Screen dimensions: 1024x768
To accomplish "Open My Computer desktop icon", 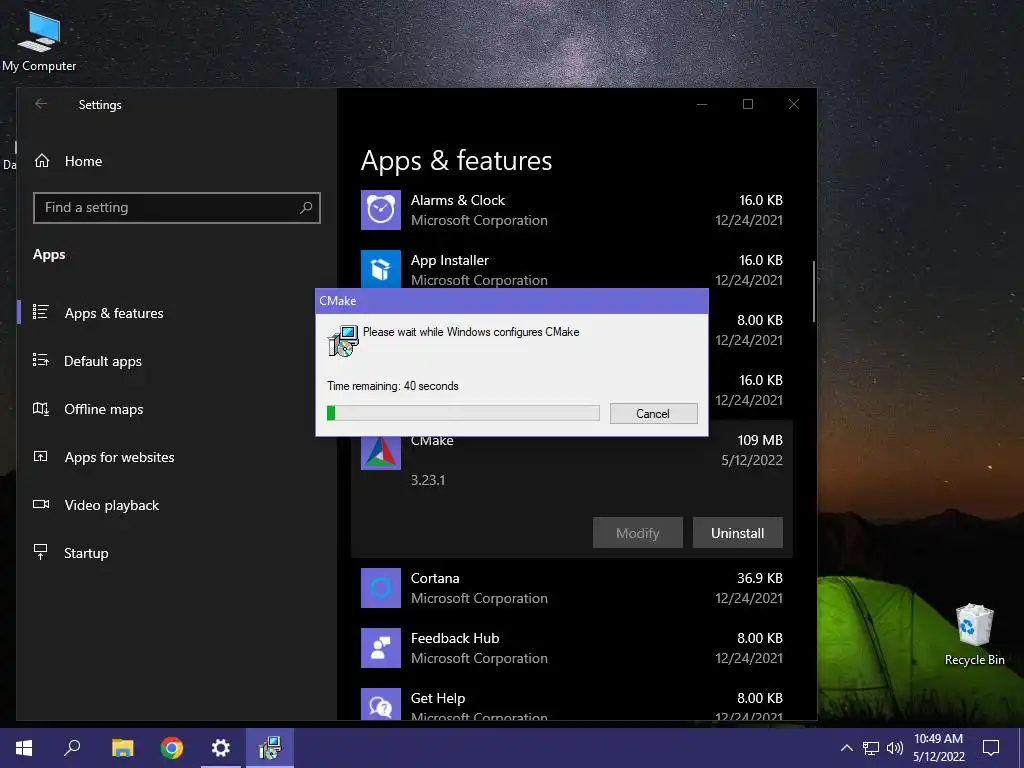I will pos(39,40).
